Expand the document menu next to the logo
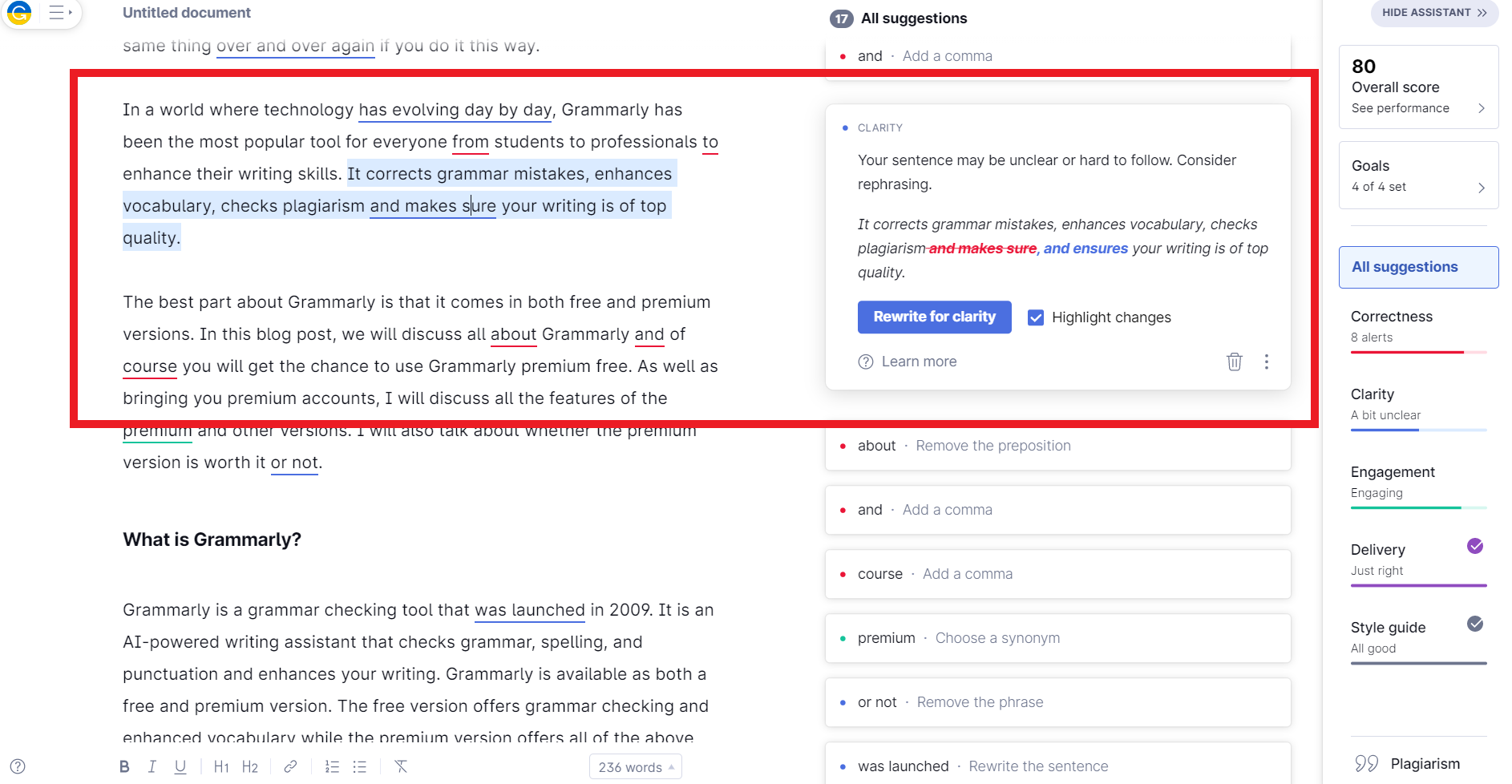This screenshot has height=784, width=1512. point(58,13)
